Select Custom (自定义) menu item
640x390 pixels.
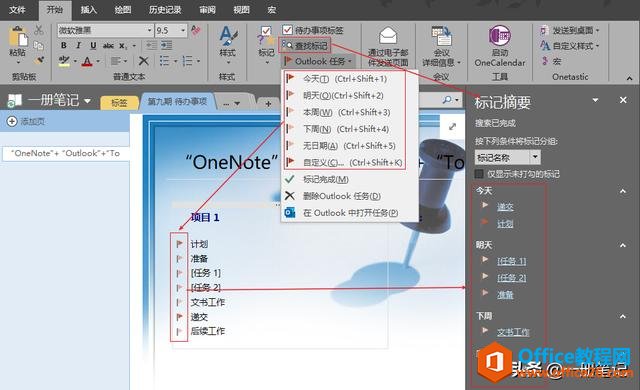350,162
